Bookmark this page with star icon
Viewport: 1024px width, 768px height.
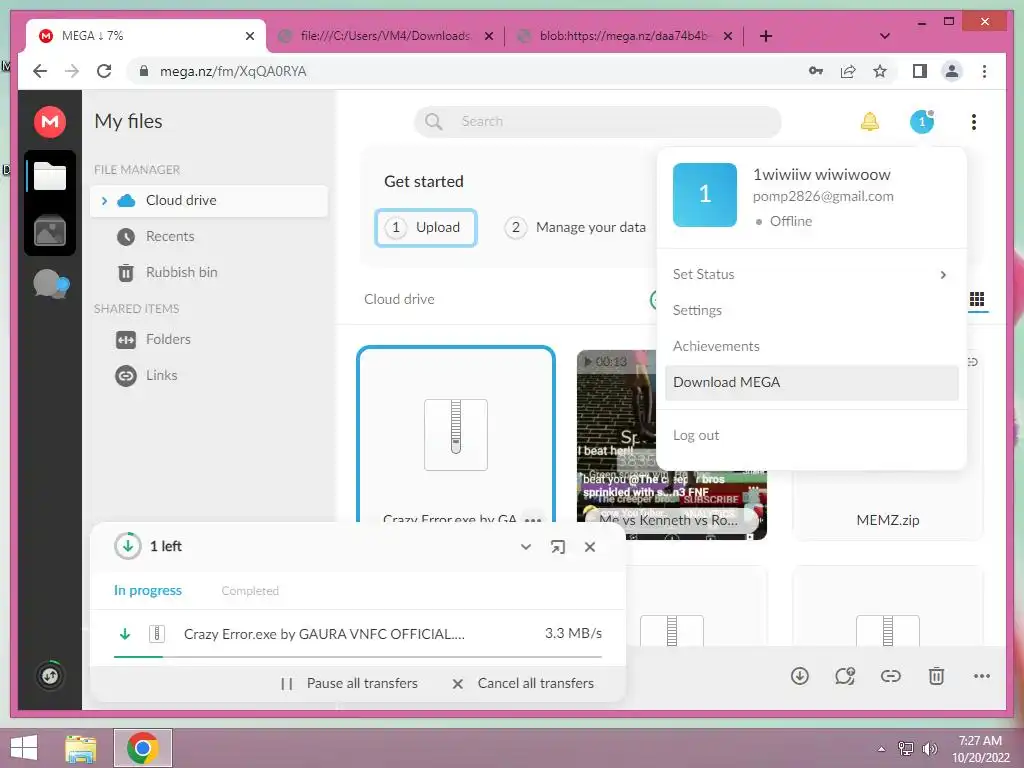pos(880,71)
